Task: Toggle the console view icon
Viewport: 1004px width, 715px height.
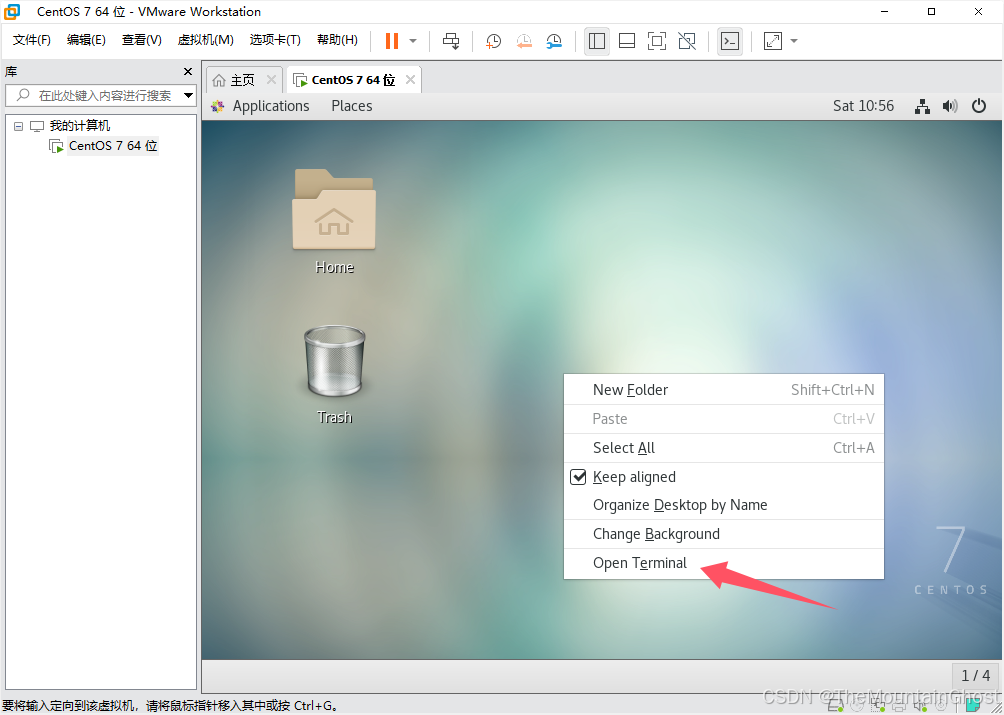Action: tap(730, 41)
